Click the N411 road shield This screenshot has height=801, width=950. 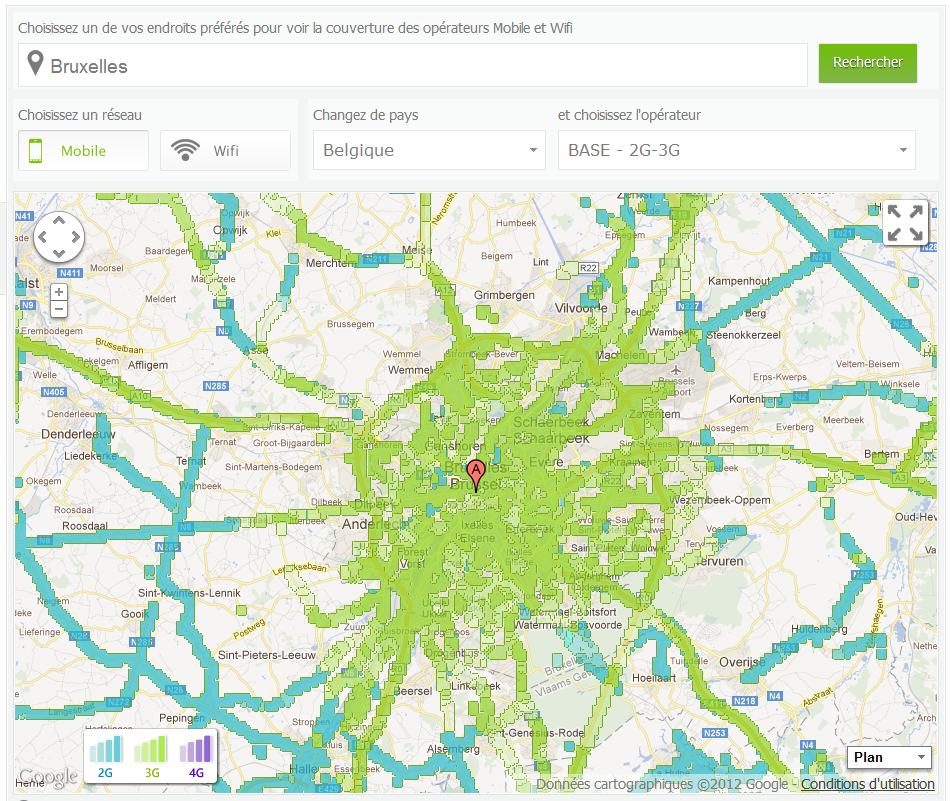click(70, 273)
